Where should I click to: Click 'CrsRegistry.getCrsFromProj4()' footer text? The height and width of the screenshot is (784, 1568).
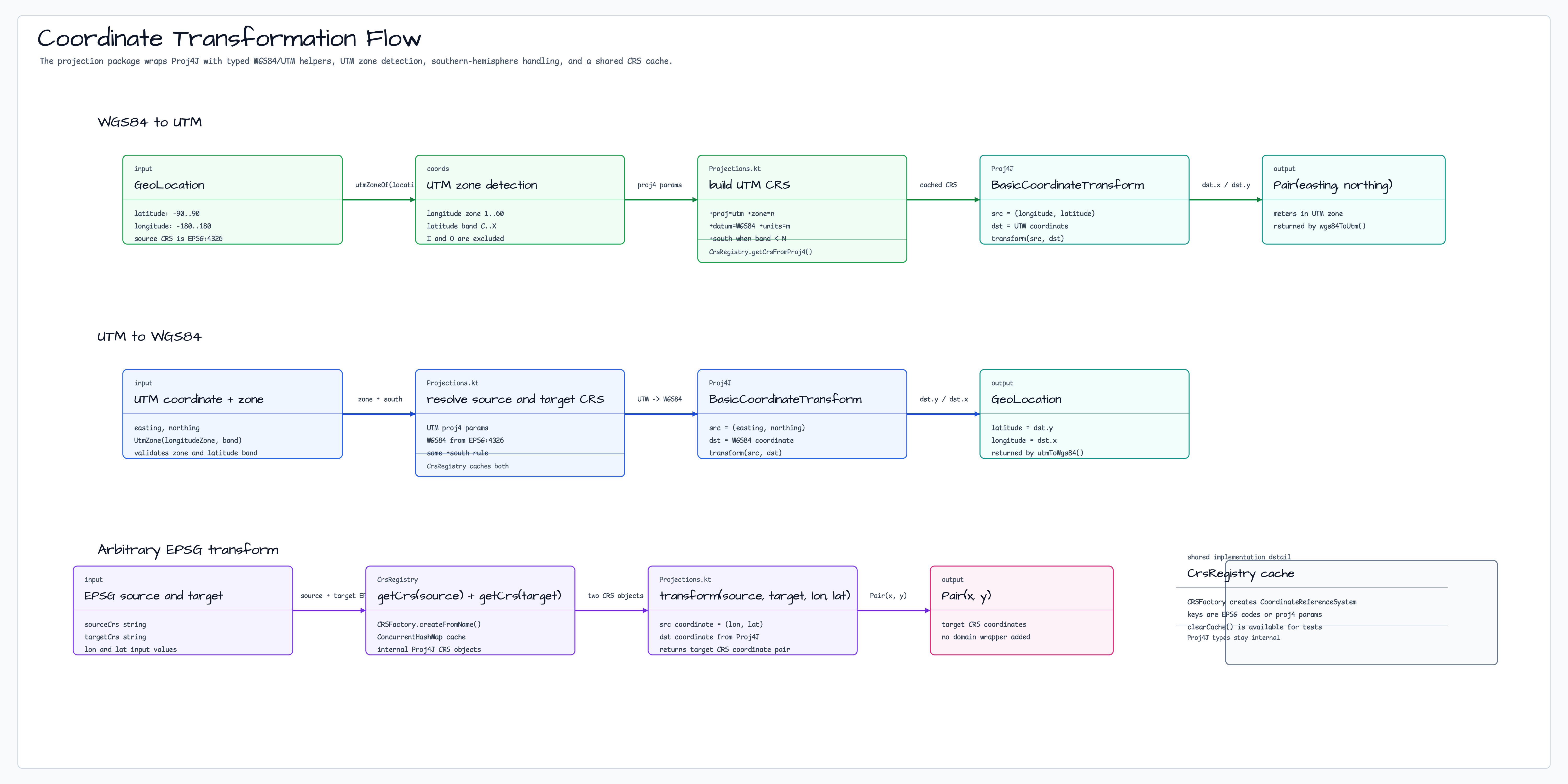pyautogui.click(x=760, y=252)
